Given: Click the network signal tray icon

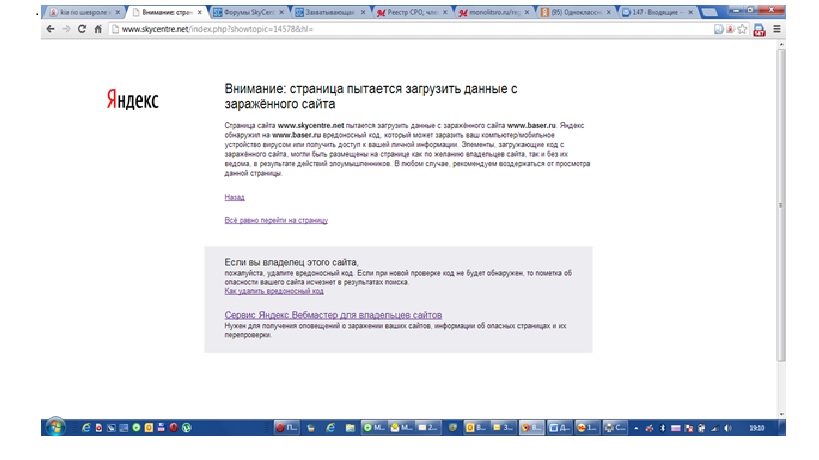Looking at the screenshot, I should (715, 428).
